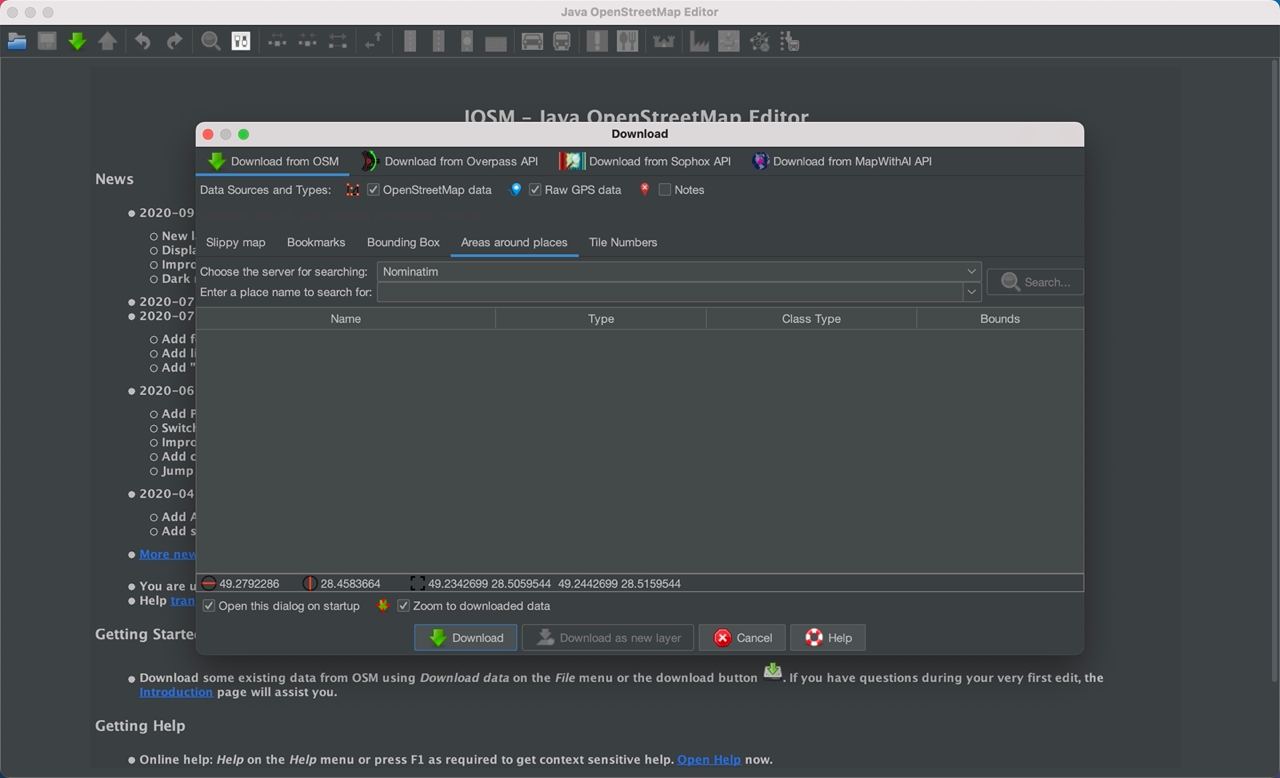Open the Bounding Box tab
Screen dimensions: 1280x778
coord(403,242)
